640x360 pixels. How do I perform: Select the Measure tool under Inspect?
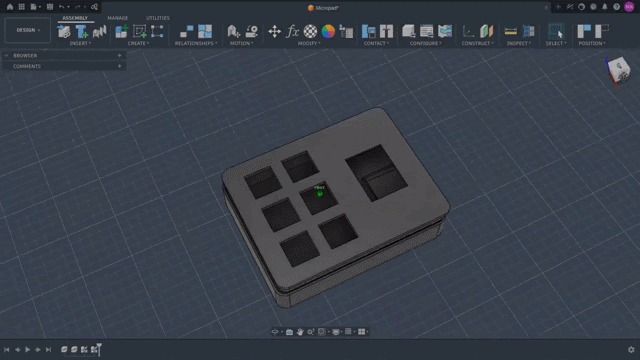pos(510,31)
